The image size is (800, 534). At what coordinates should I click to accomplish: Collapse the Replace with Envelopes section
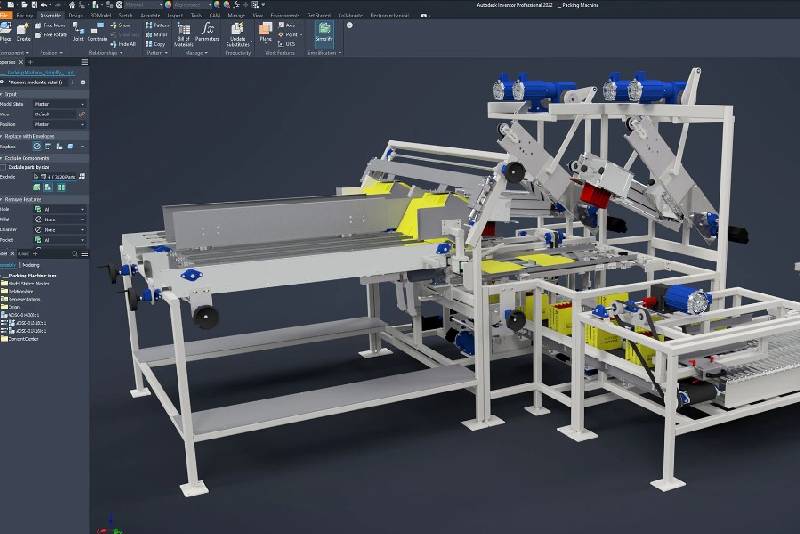(x=2, y=136)
